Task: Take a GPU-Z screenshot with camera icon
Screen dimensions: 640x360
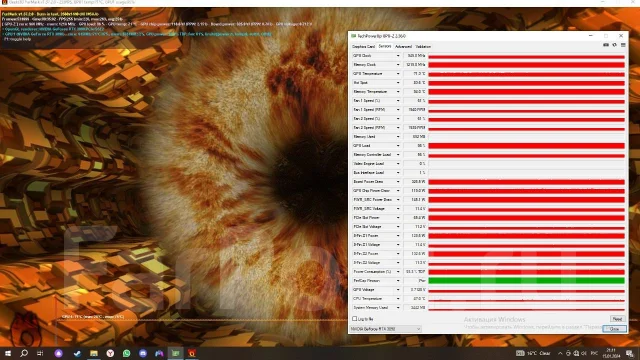Action: [606, 45]
